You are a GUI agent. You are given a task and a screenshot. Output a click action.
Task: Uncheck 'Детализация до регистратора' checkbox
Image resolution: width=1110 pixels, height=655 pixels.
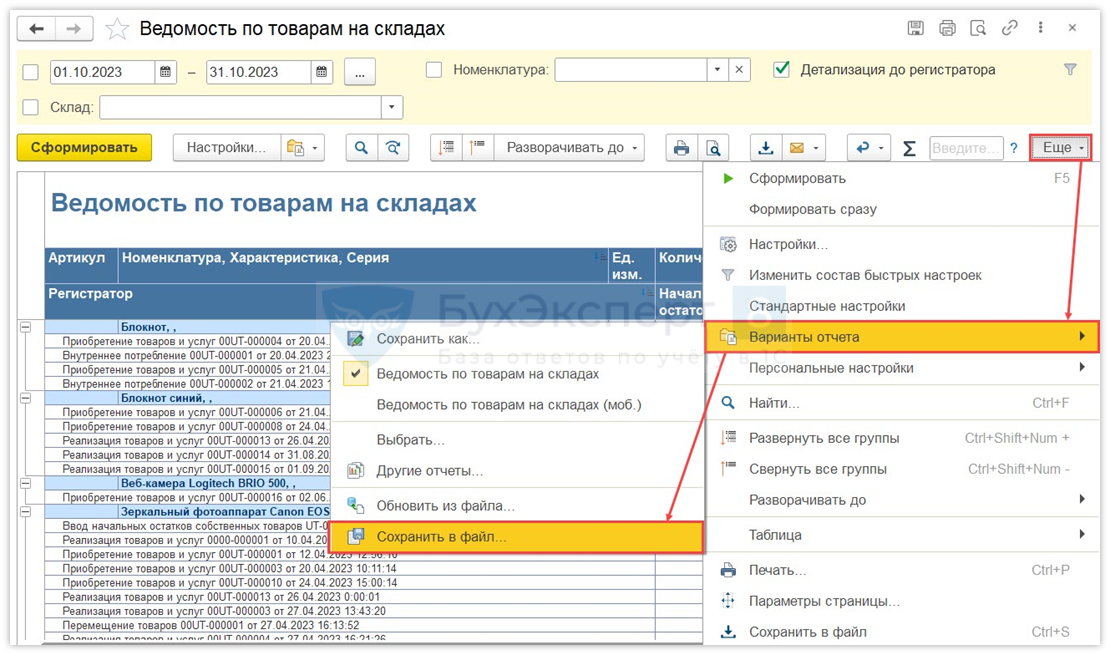[x=782, y=70]
